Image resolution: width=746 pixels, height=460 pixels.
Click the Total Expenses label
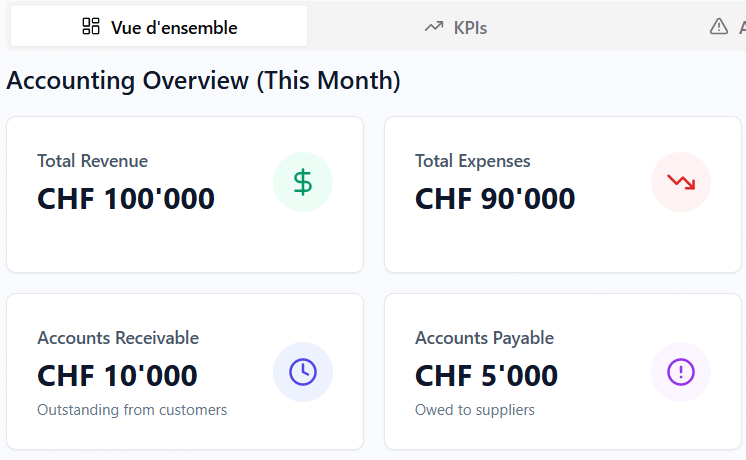tap(473, 161)
